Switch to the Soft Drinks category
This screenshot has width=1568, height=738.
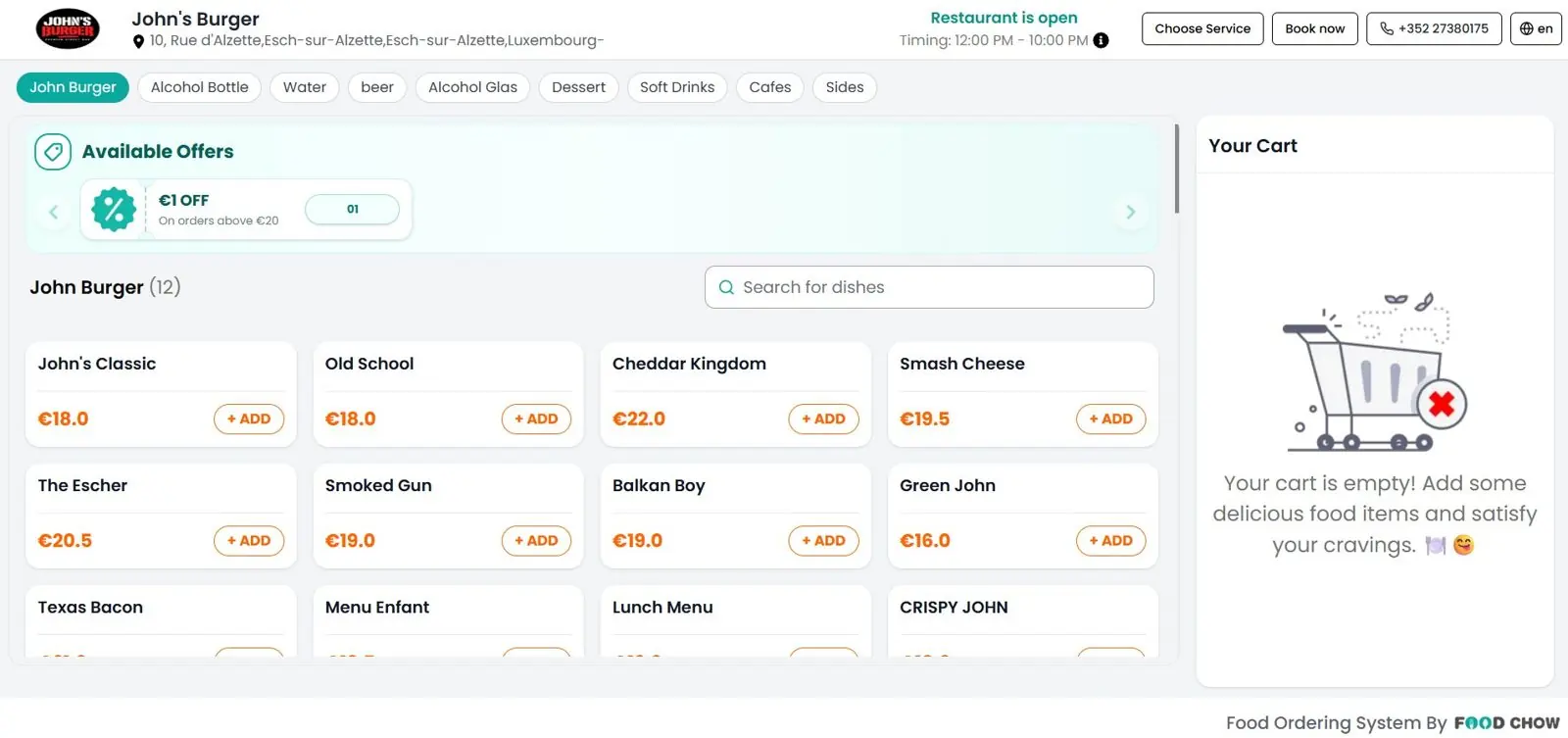[677, 87]
